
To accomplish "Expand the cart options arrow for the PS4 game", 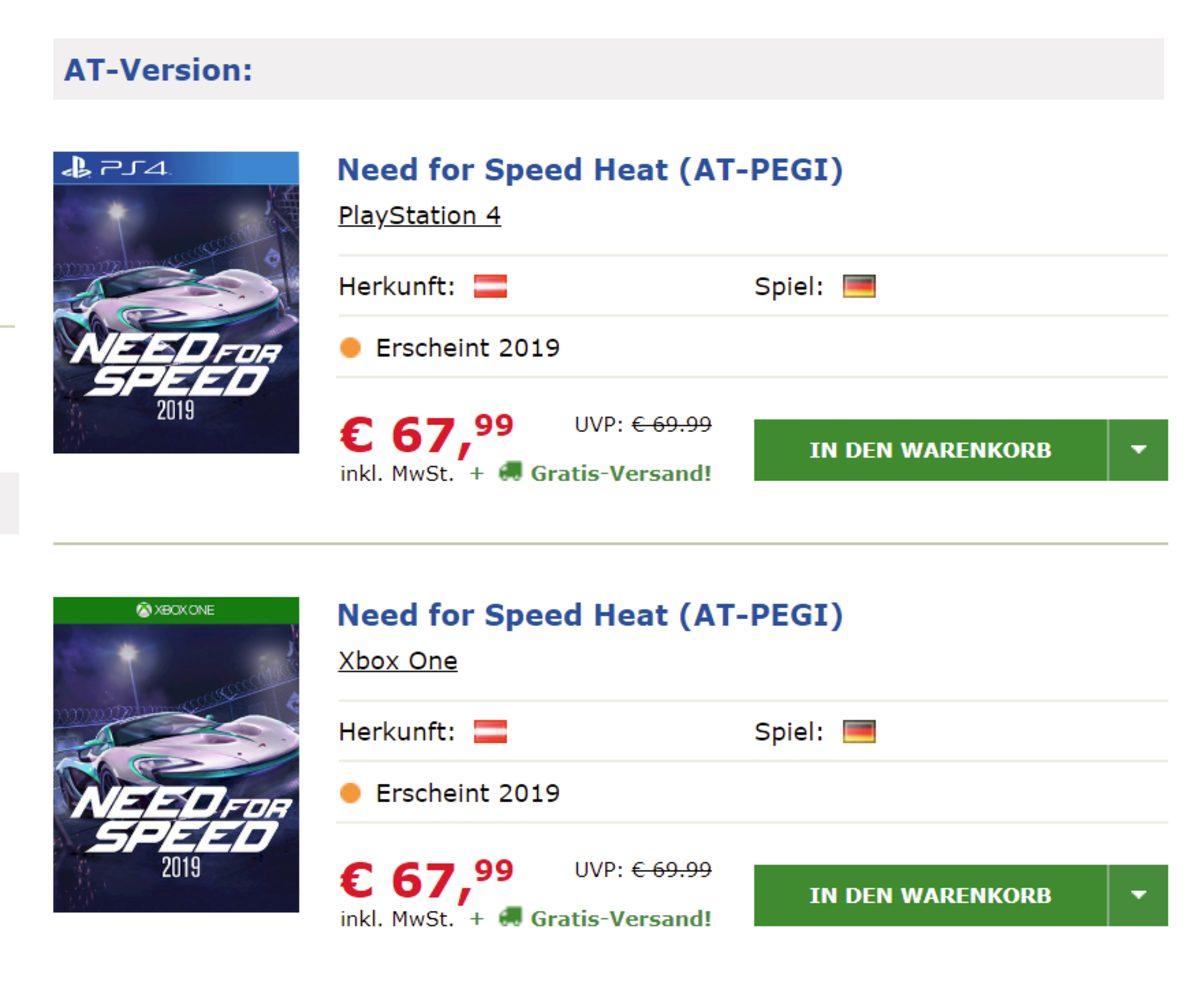I will click(1139, 449).
